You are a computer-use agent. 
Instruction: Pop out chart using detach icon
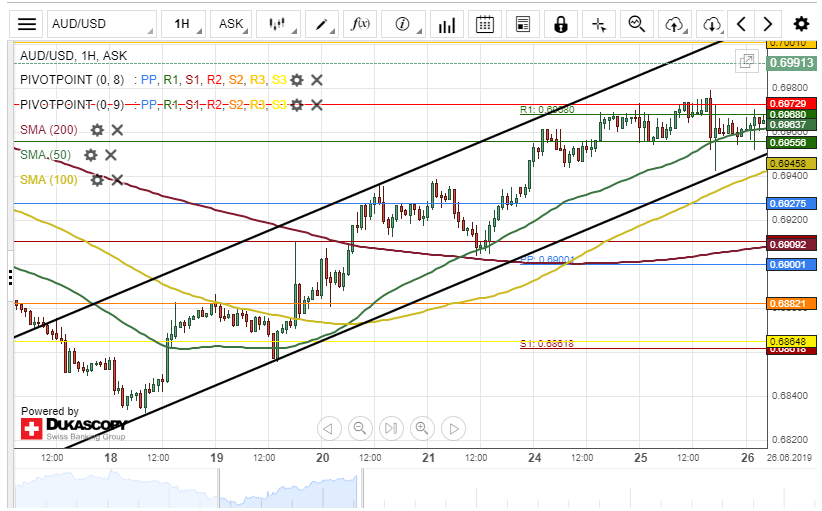click(746, 62)
